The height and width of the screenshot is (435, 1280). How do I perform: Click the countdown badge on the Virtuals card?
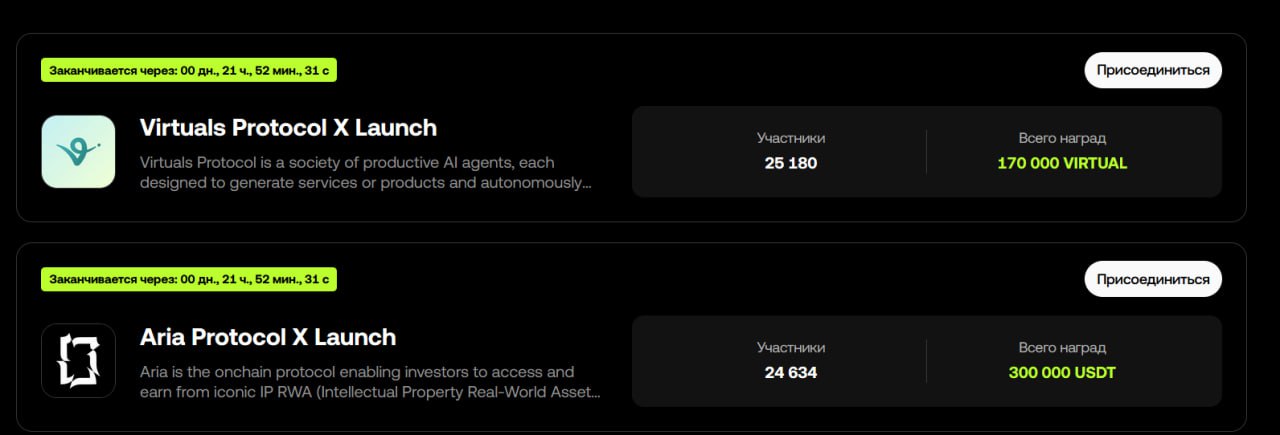(x=189, y=70)
